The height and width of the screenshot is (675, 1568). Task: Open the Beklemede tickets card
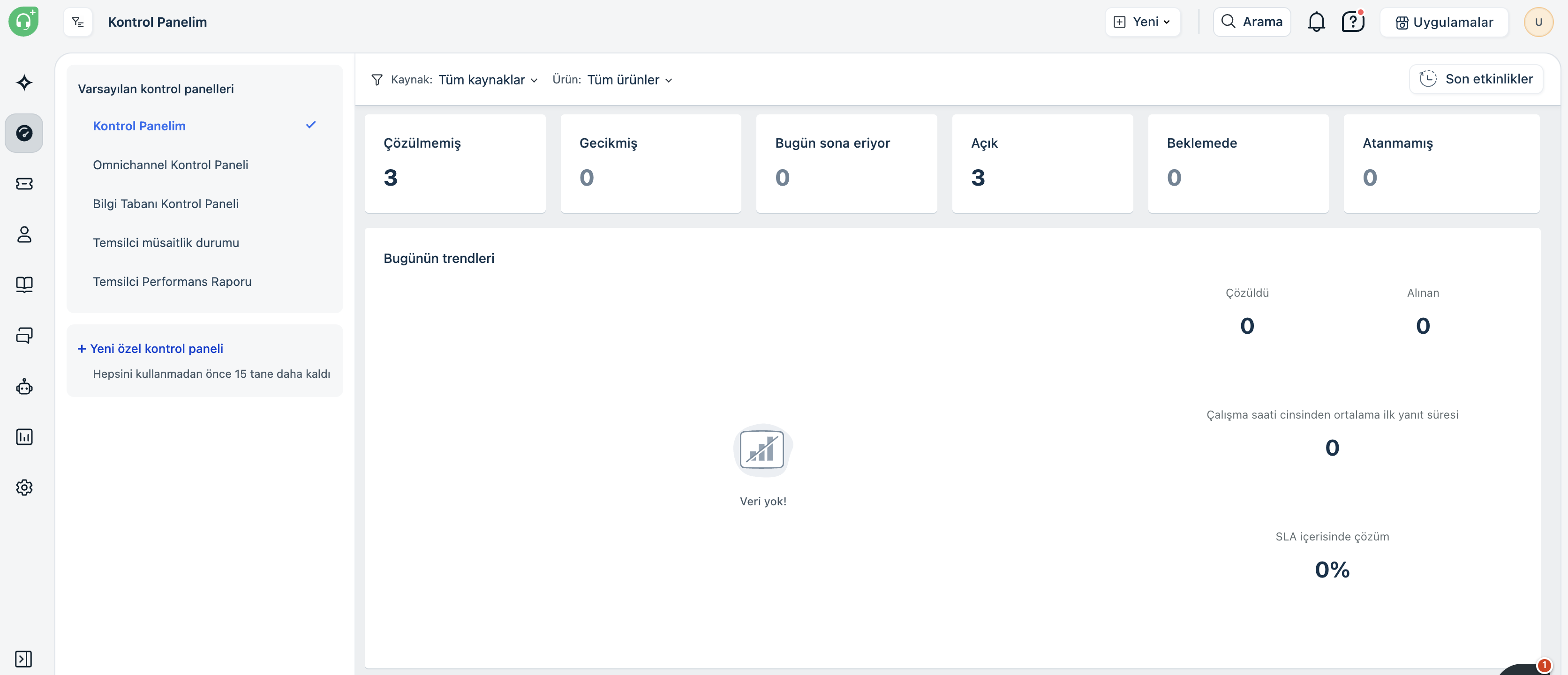click(1238, 164)
